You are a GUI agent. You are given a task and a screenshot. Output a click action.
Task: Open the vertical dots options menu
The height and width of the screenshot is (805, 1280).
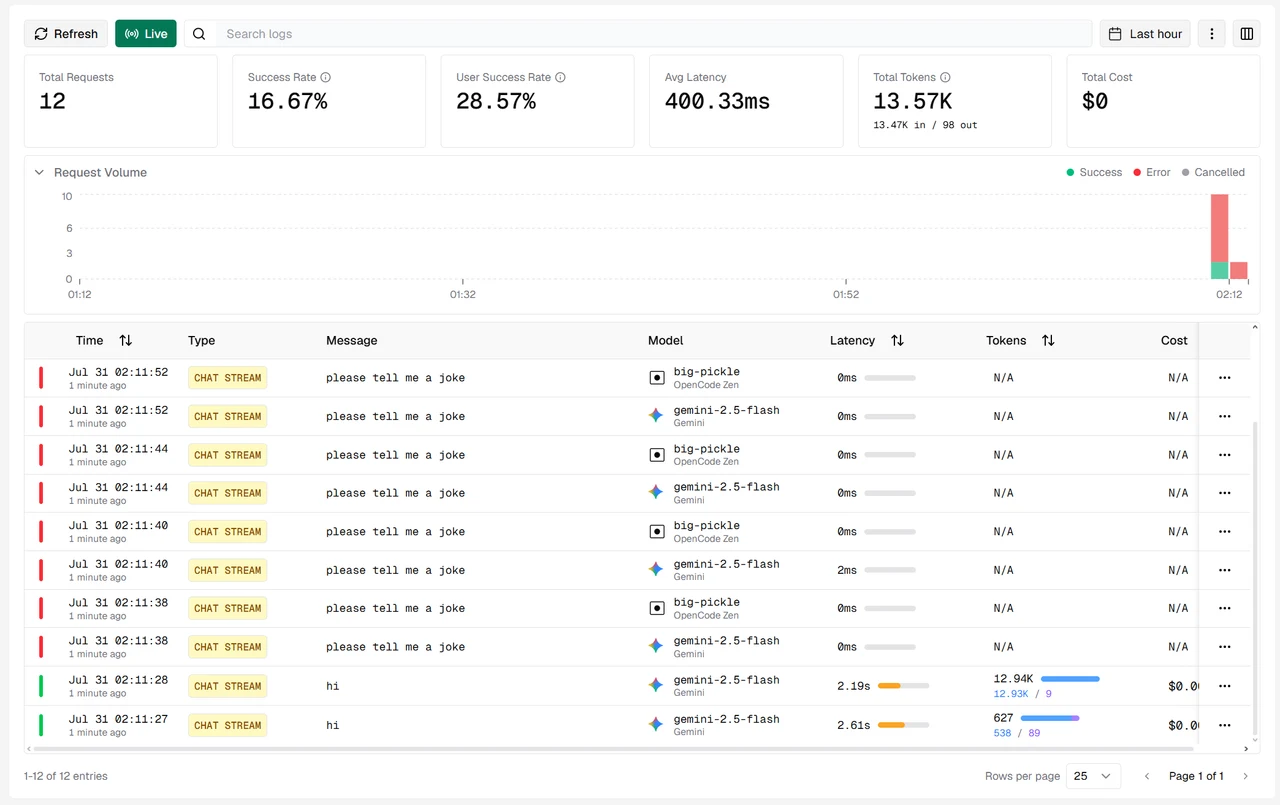[1212, 33]
